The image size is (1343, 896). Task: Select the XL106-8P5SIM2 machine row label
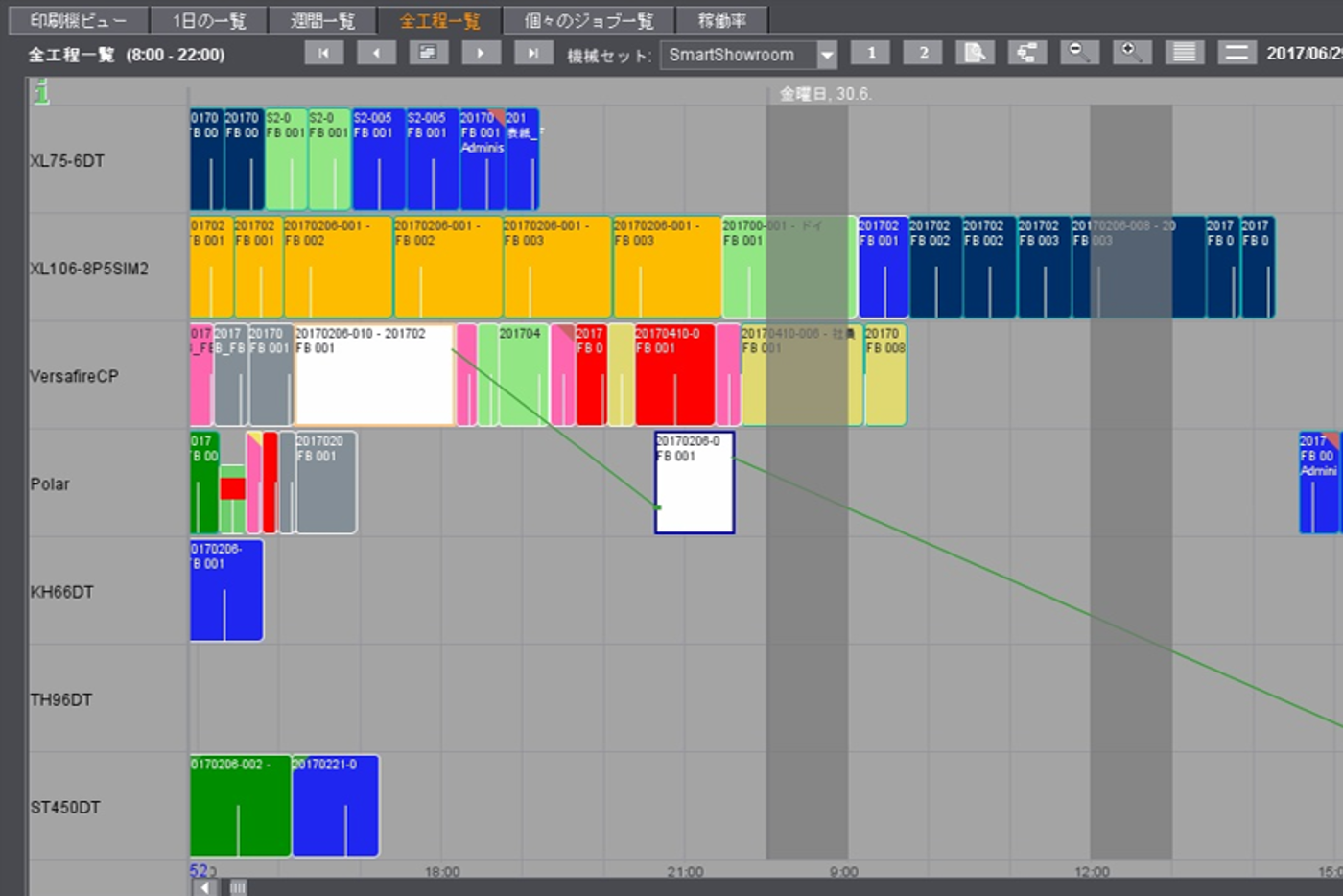coord(89,269)
